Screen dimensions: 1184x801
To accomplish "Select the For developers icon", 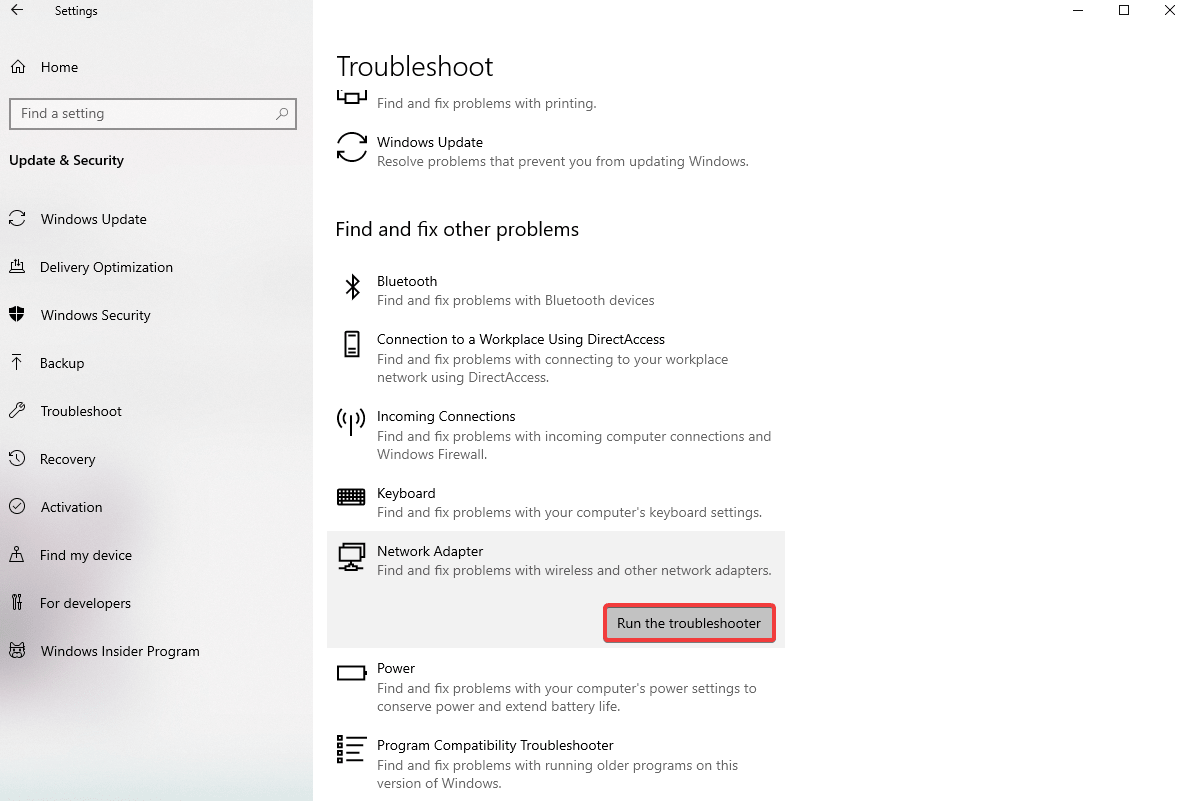I will coord(17,602).
